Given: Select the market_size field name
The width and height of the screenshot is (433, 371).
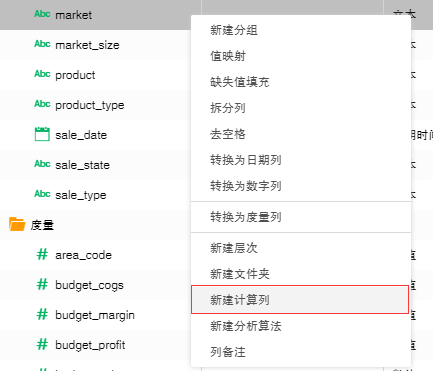Looking at the screenshot, I should [x=87, y=45].
